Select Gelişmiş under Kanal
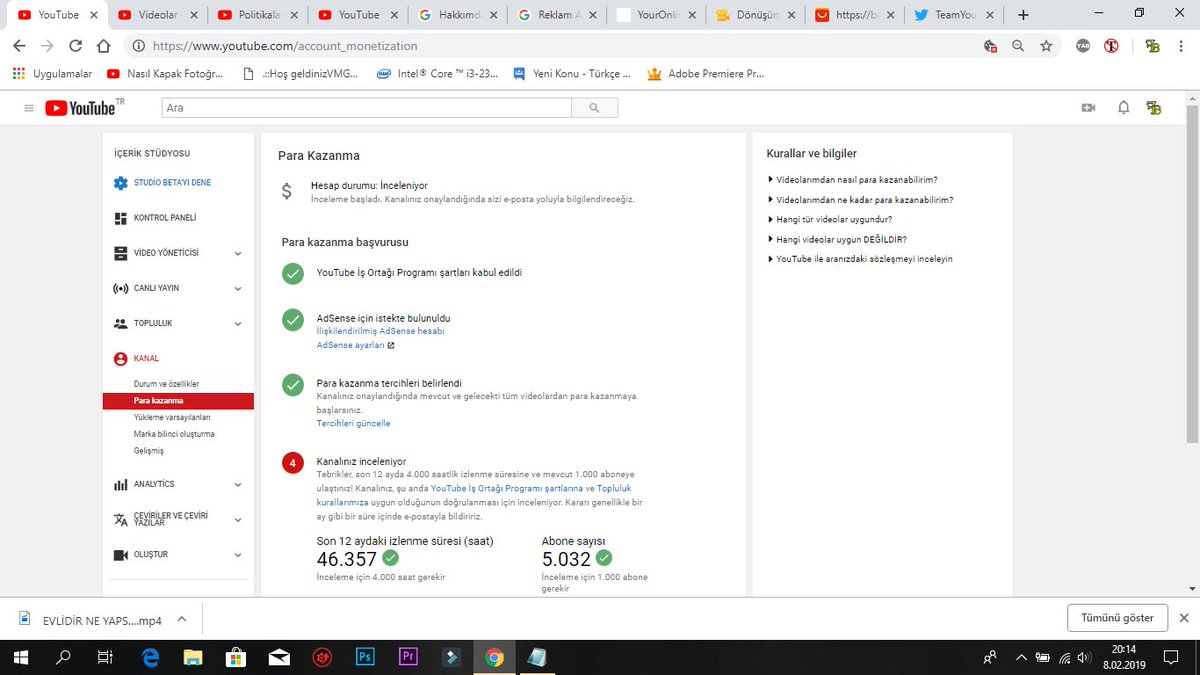 point(148,451)
